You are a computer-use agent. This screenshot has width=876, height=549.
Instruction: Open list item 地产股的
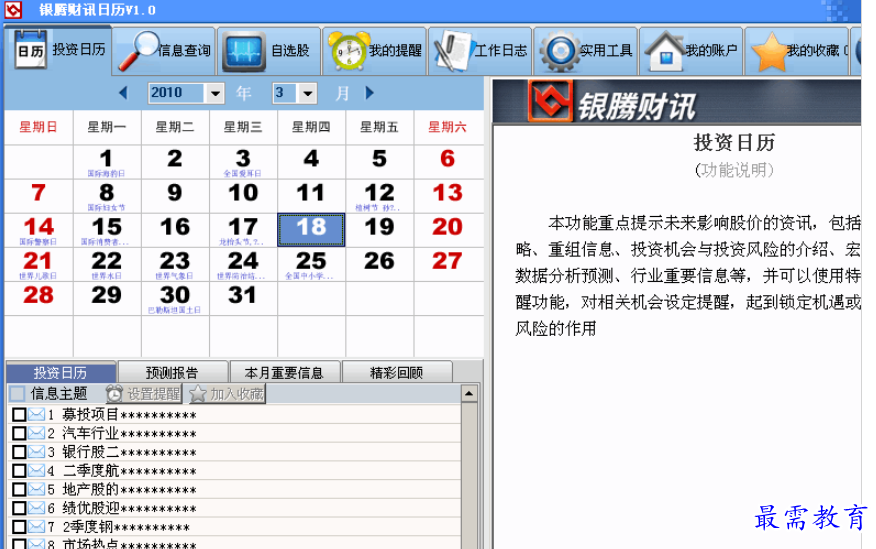pyautogui.click(x=129, y=489)
